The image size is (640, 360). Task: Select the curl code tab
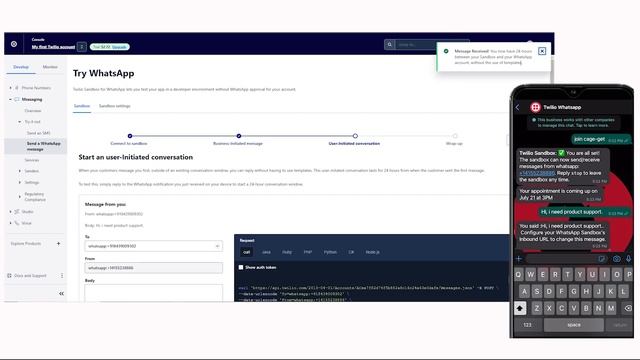click(247, 252)
